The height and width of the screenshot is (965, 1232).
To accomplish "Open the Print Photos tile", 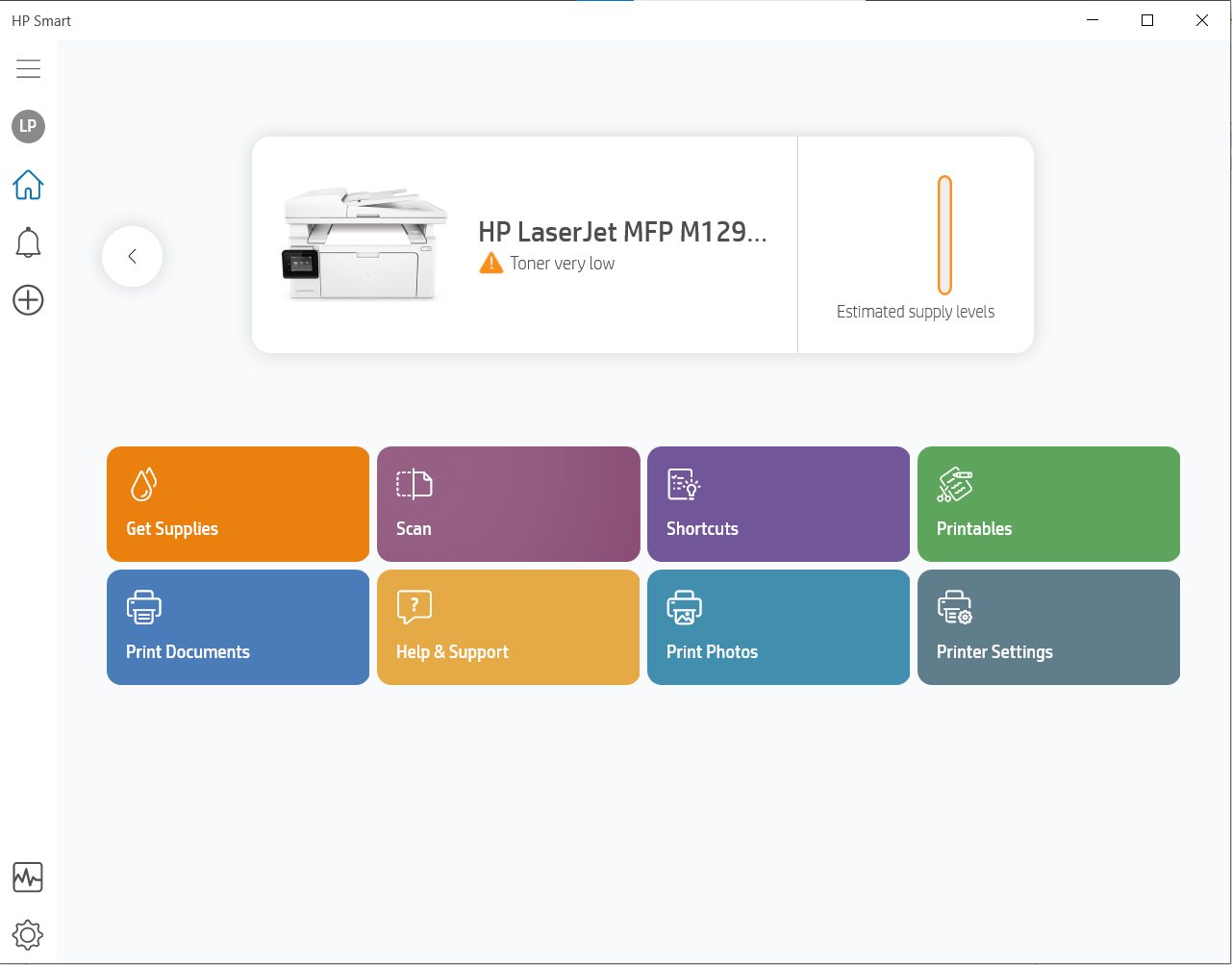I will click(x=778, y=627).
